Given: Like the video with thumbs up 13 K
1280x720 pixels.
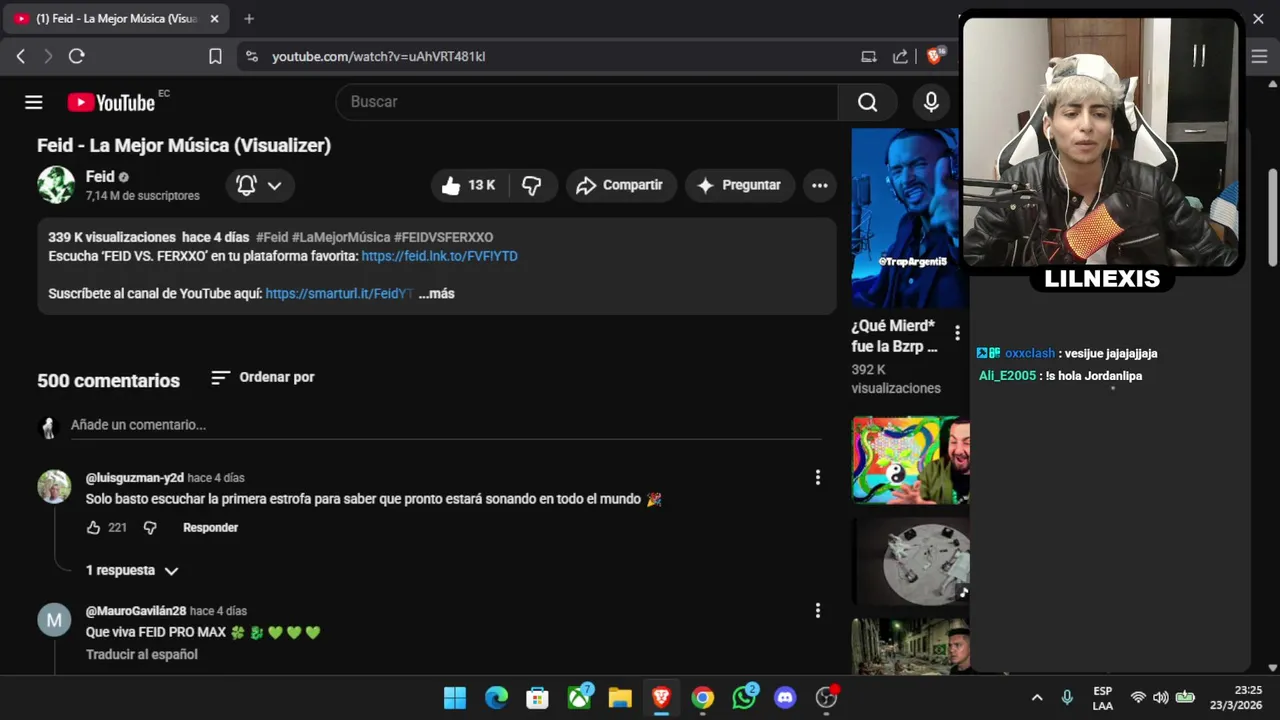Looking at the screenshot, I should point(469,185).
